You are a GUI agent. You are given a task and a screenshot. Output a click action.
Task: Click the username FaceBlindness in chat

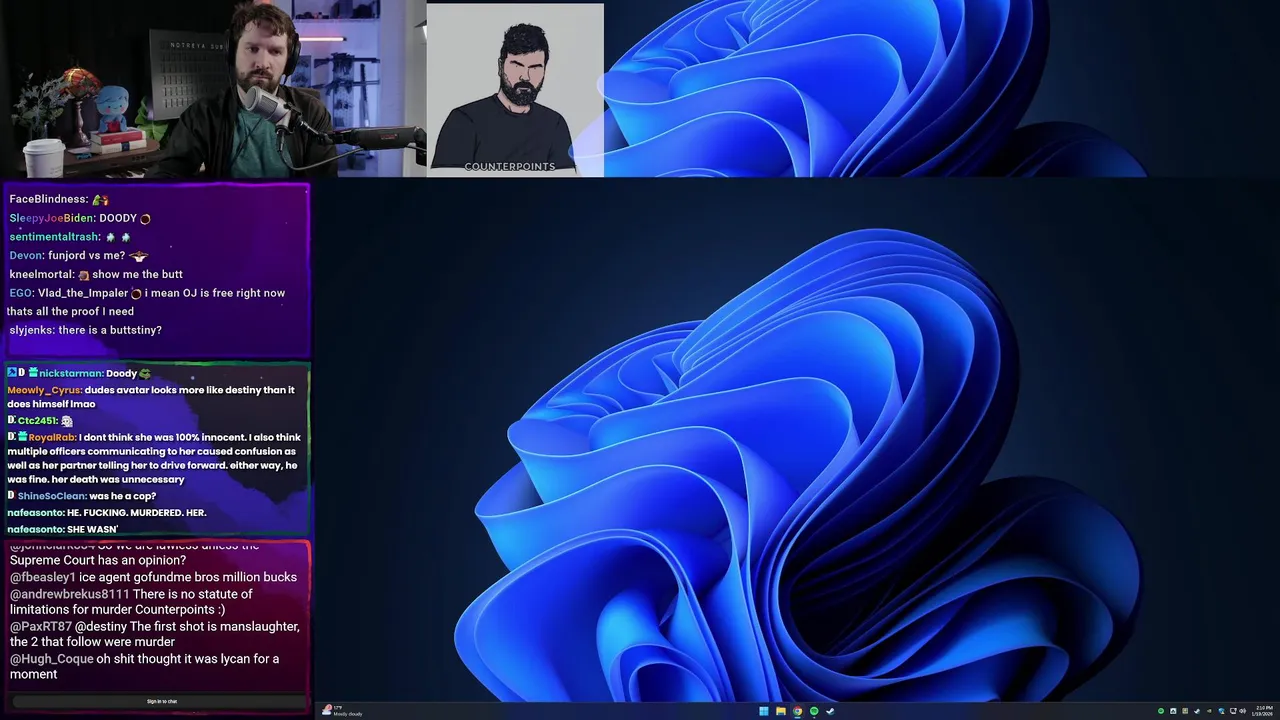coord(49,199)
